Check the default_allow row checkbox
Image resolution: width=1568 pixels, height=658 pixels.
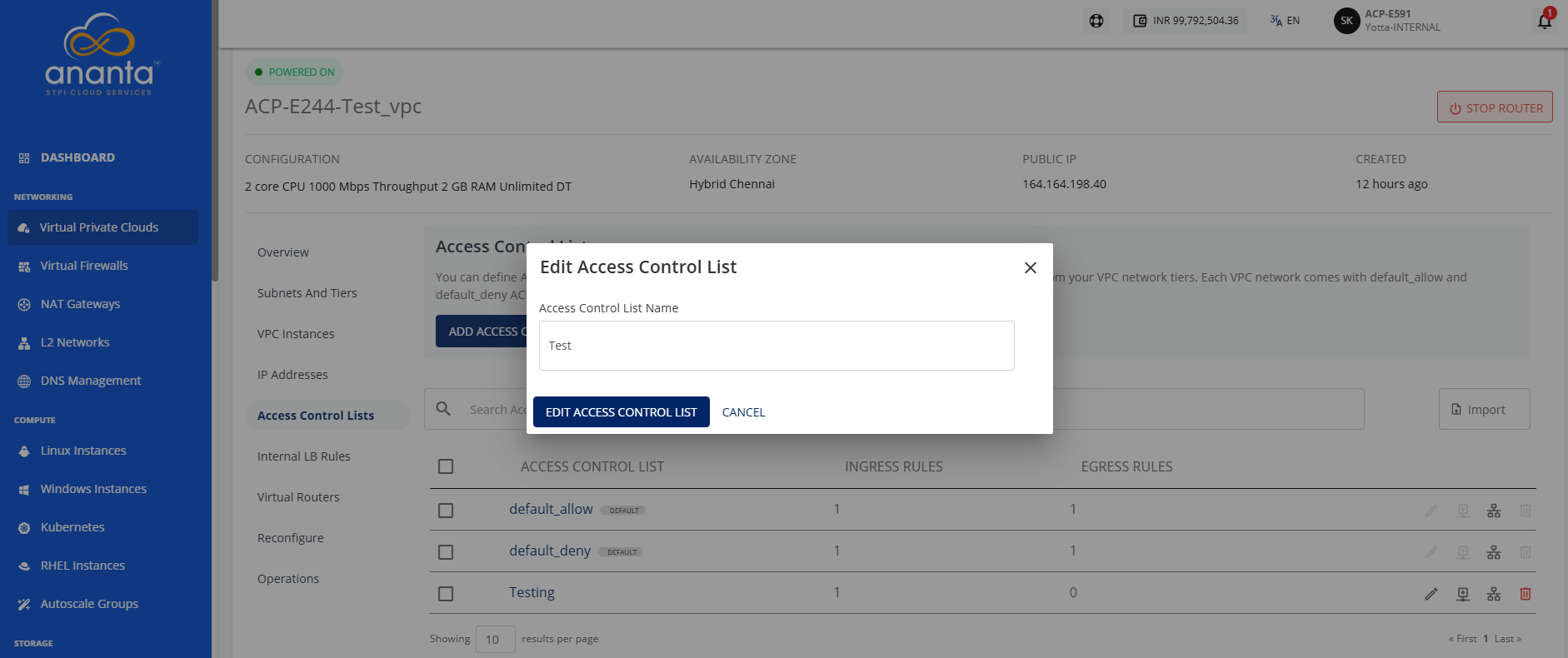[446, 510]
